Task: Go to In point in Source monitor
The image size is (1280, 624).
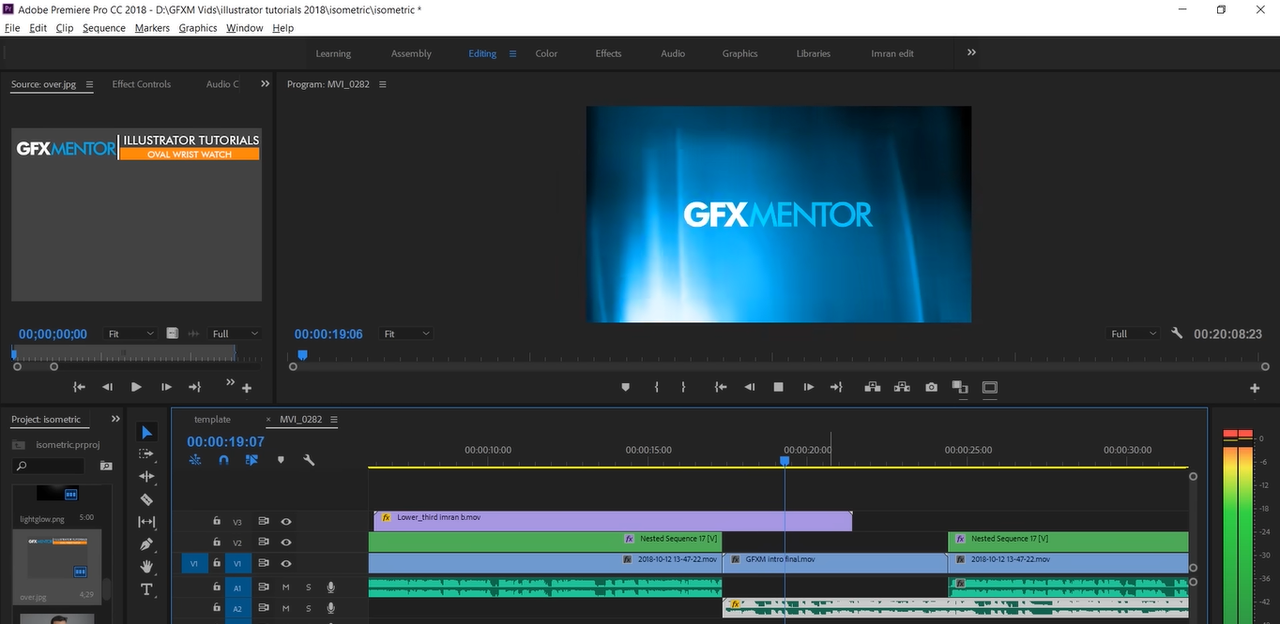Action: click(x=79, y=387)
